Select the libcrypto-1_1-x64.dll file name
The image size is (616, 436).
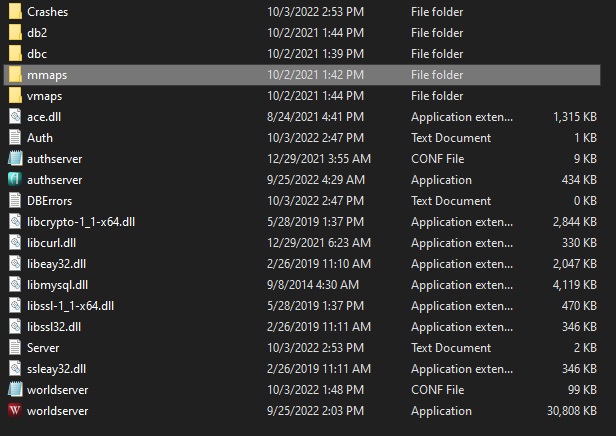81,222
